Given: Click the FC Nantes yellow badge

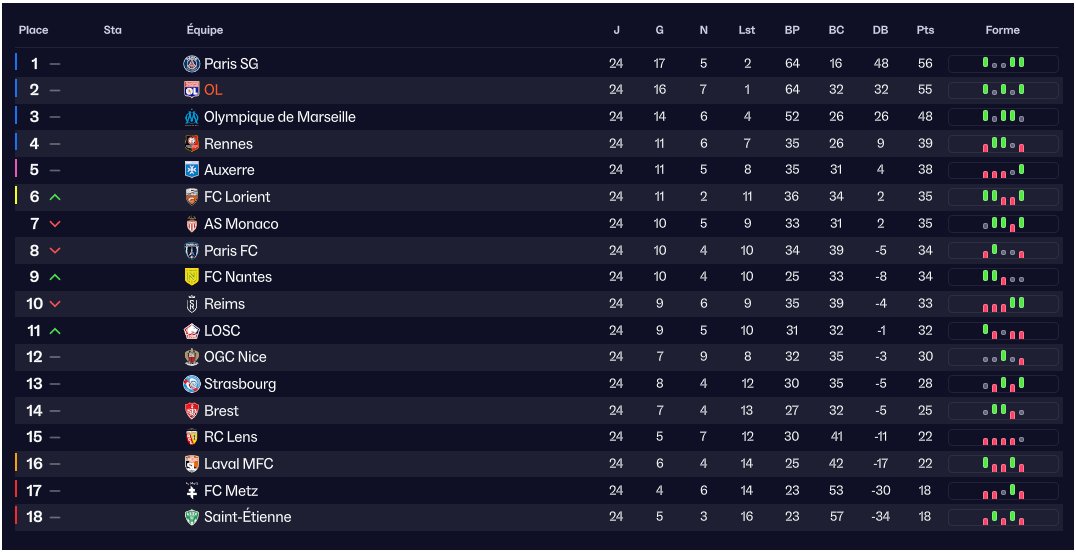Looking at the screenshot, I should click(x=192, y=277).
